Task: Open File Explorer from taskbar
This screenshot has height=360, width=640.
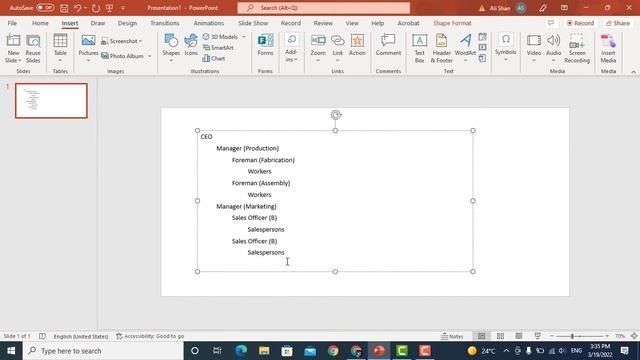Action: (264, 351)
